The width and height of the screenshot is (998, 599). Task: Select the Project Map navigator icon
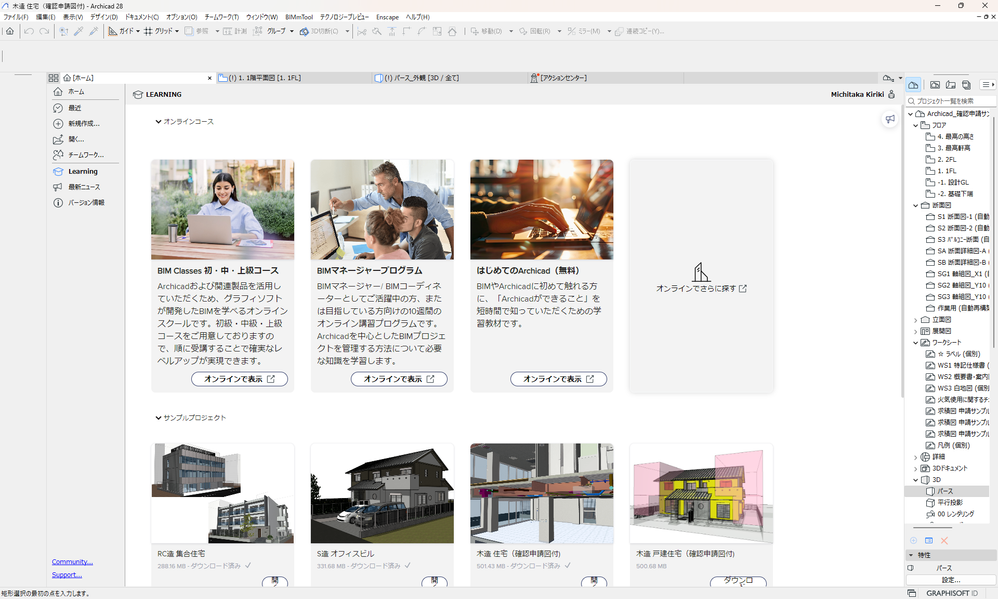(x=913, y=85)
